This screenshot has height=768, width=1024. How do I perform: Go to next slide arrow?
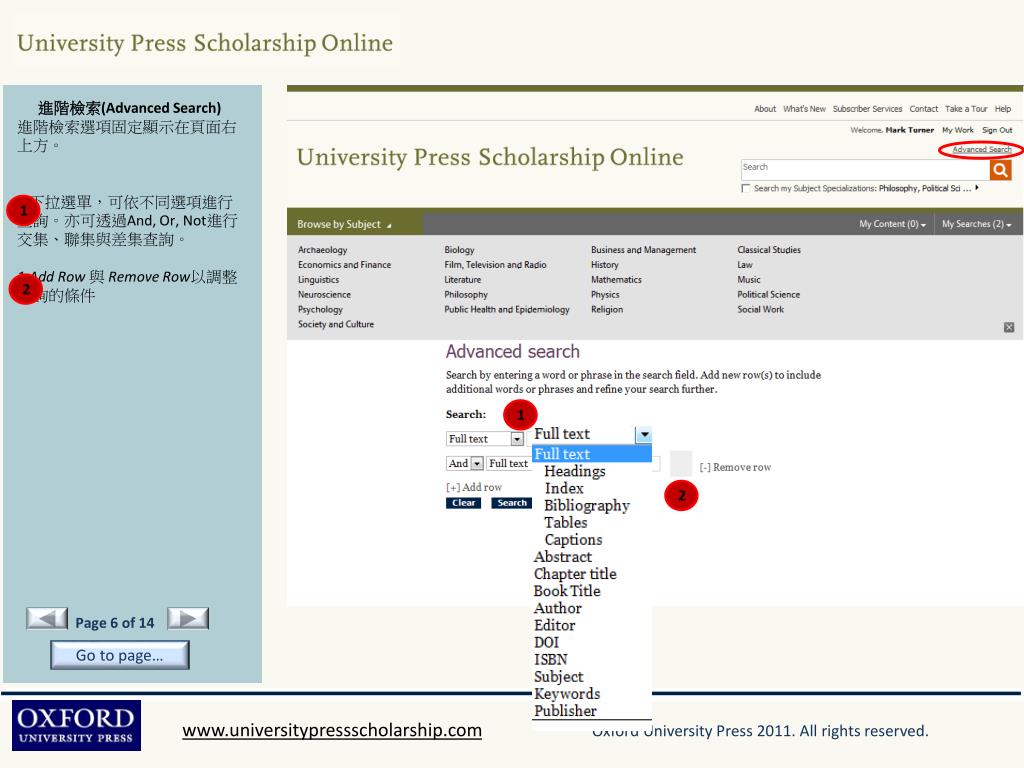(188, 618)
